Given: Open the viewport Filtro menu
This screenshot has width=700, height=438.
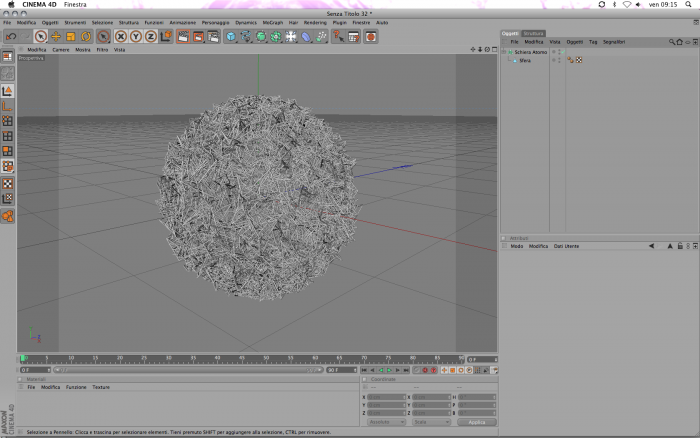Looking at the screenshot, I should (102, 50).
